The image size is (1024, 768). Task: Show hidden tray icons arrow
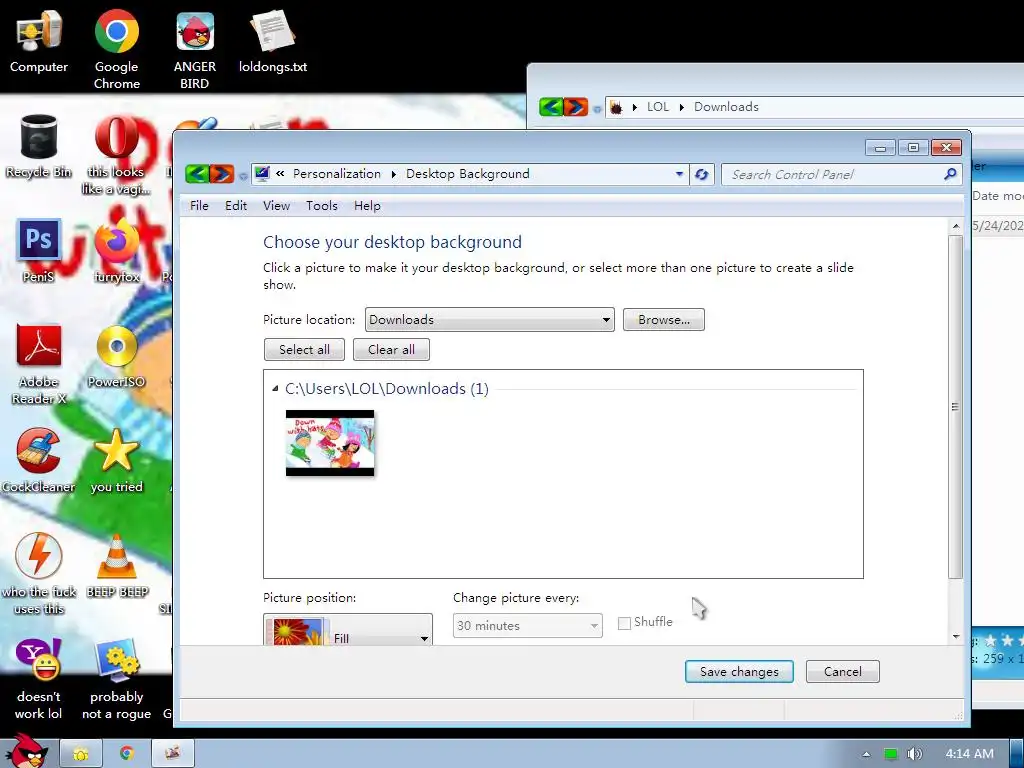(x=866, y=754)
